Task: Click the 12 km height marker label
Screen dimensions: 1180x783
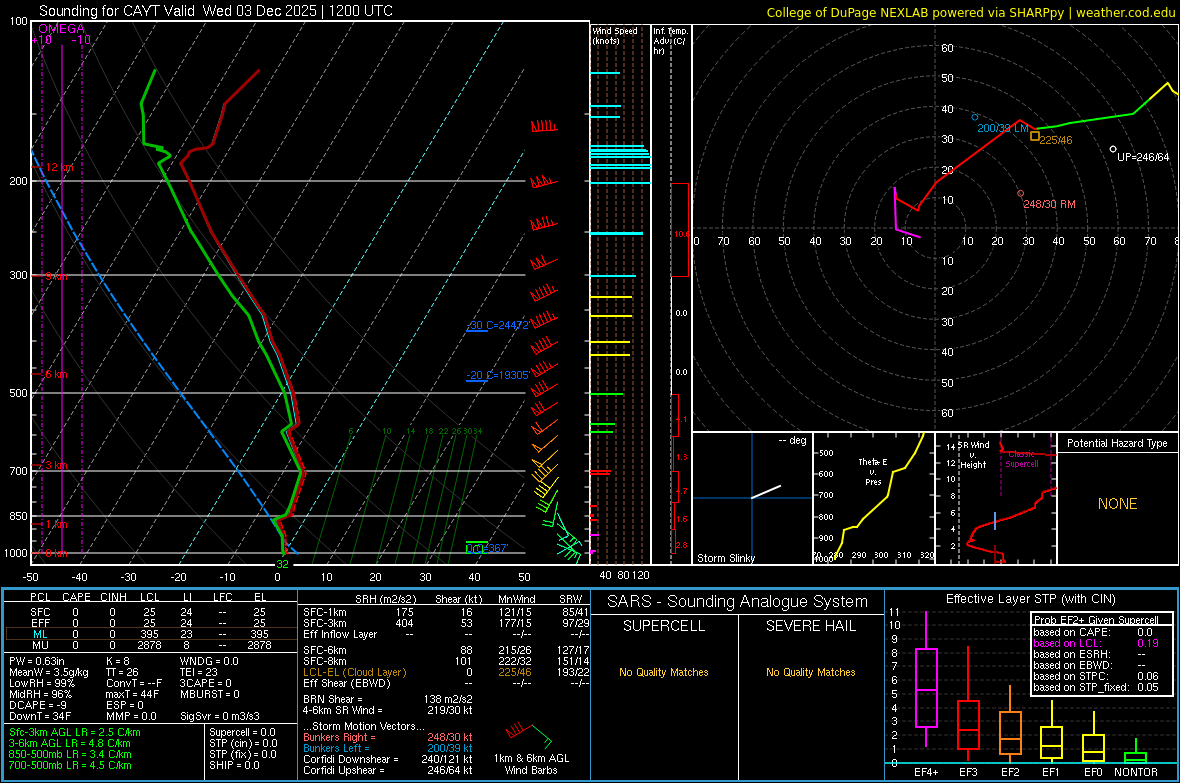Action: coord(59,167)
